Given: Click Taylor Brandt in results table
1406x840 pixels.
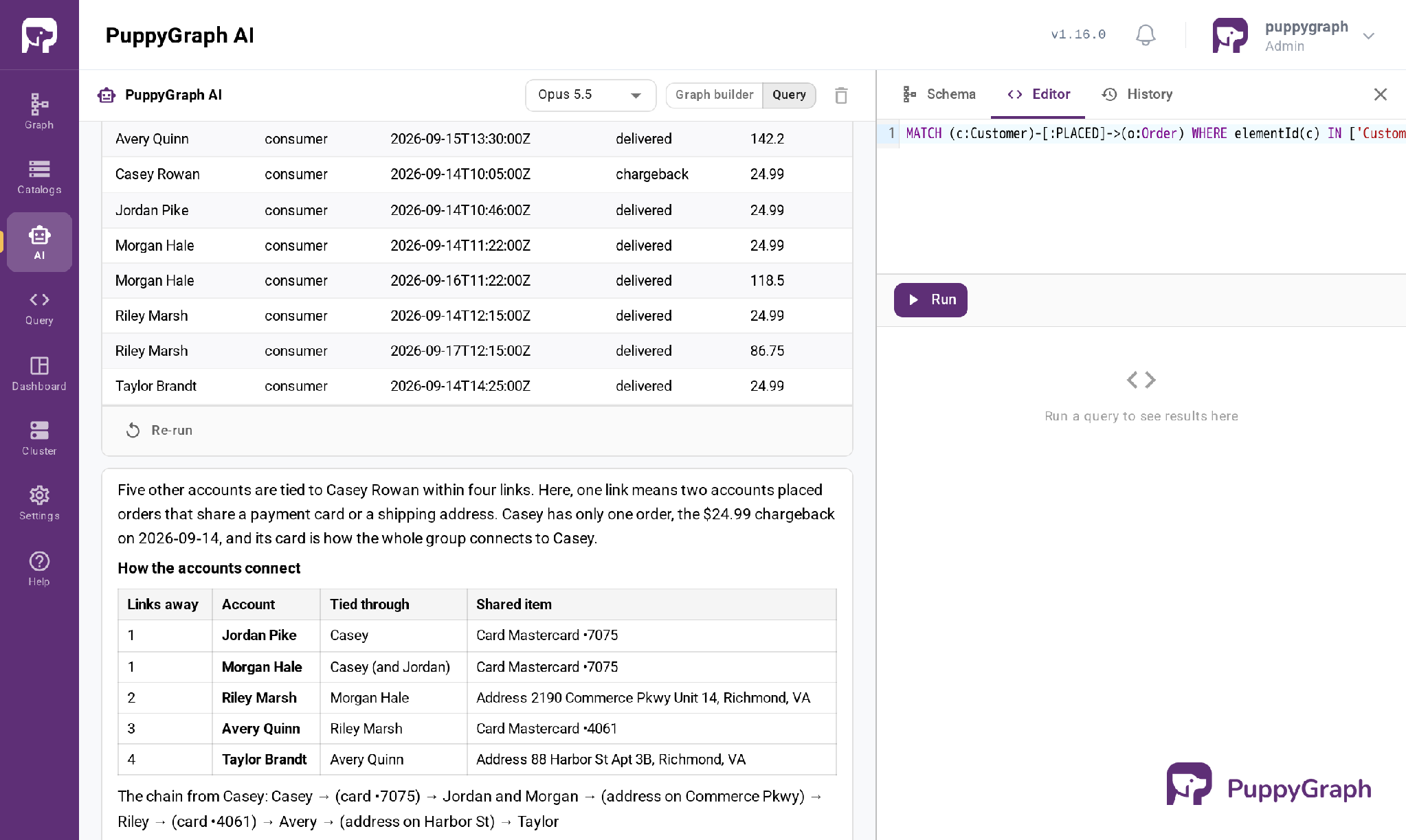Looking at the screenshot, I should 156,386.
